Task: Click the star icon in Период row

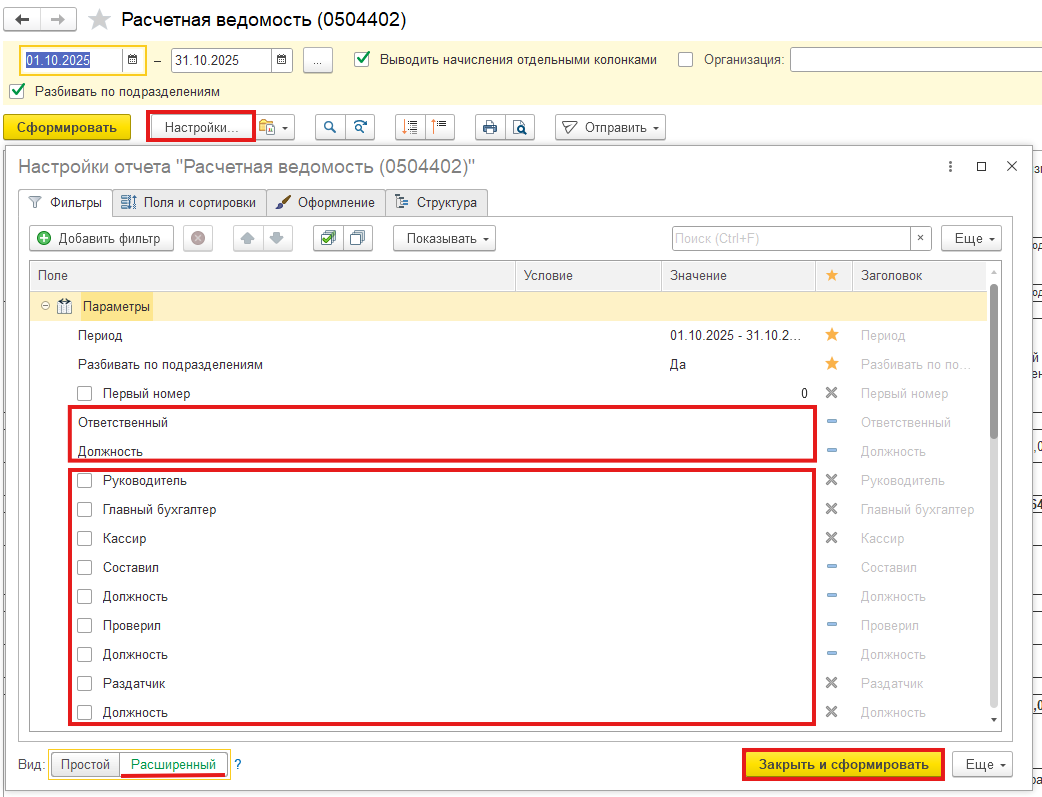Action: point(831,335)
